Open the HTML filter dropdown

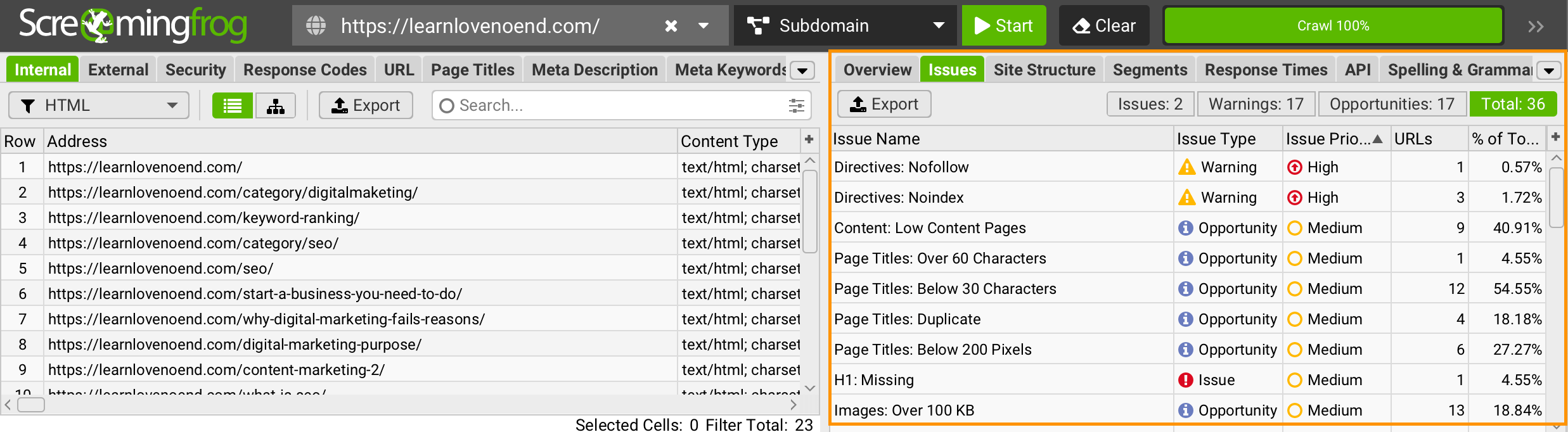(99, 105)
